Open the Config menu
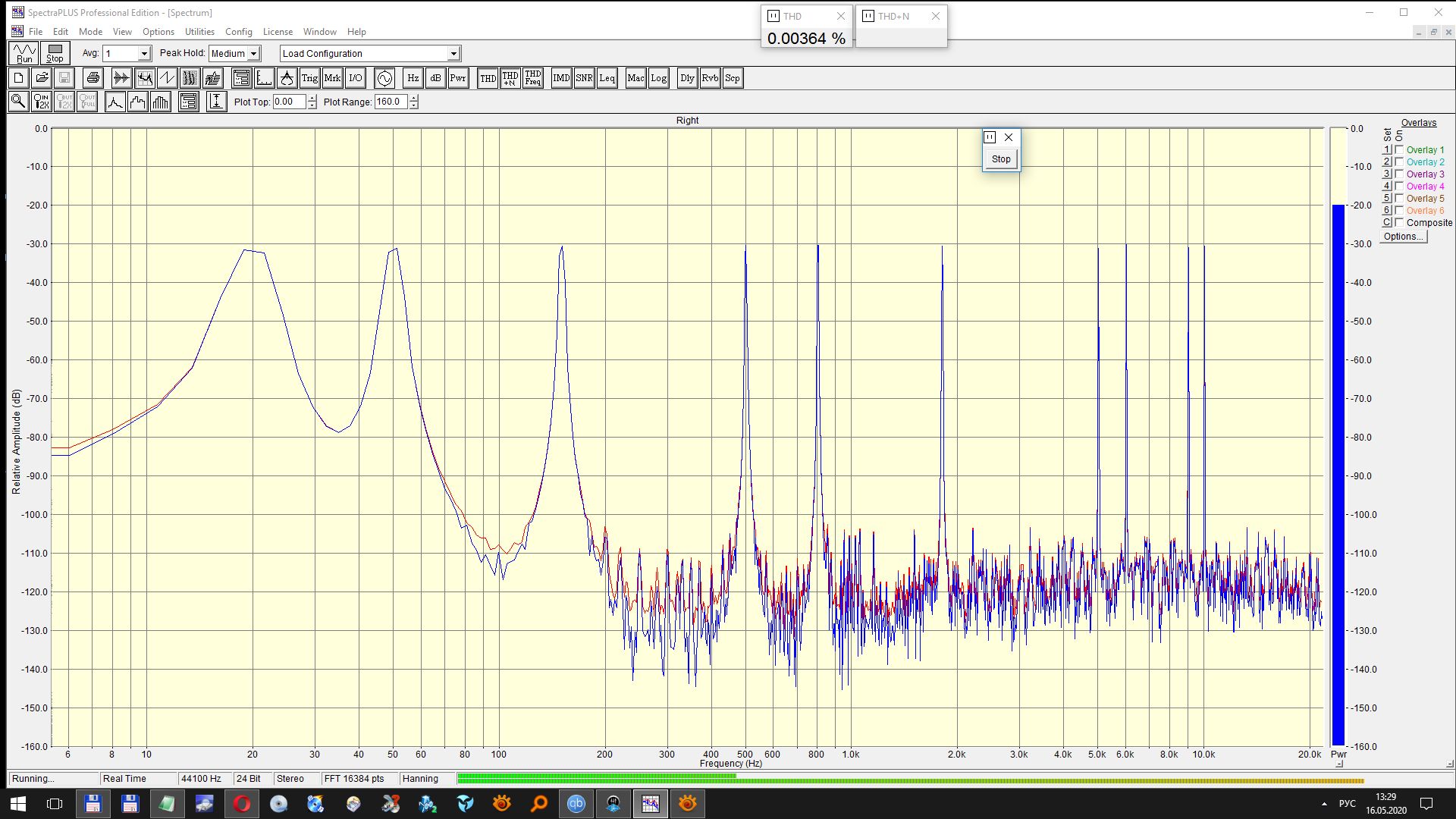The width and height of the screenshot is (1456, 819). click(238, 32)
